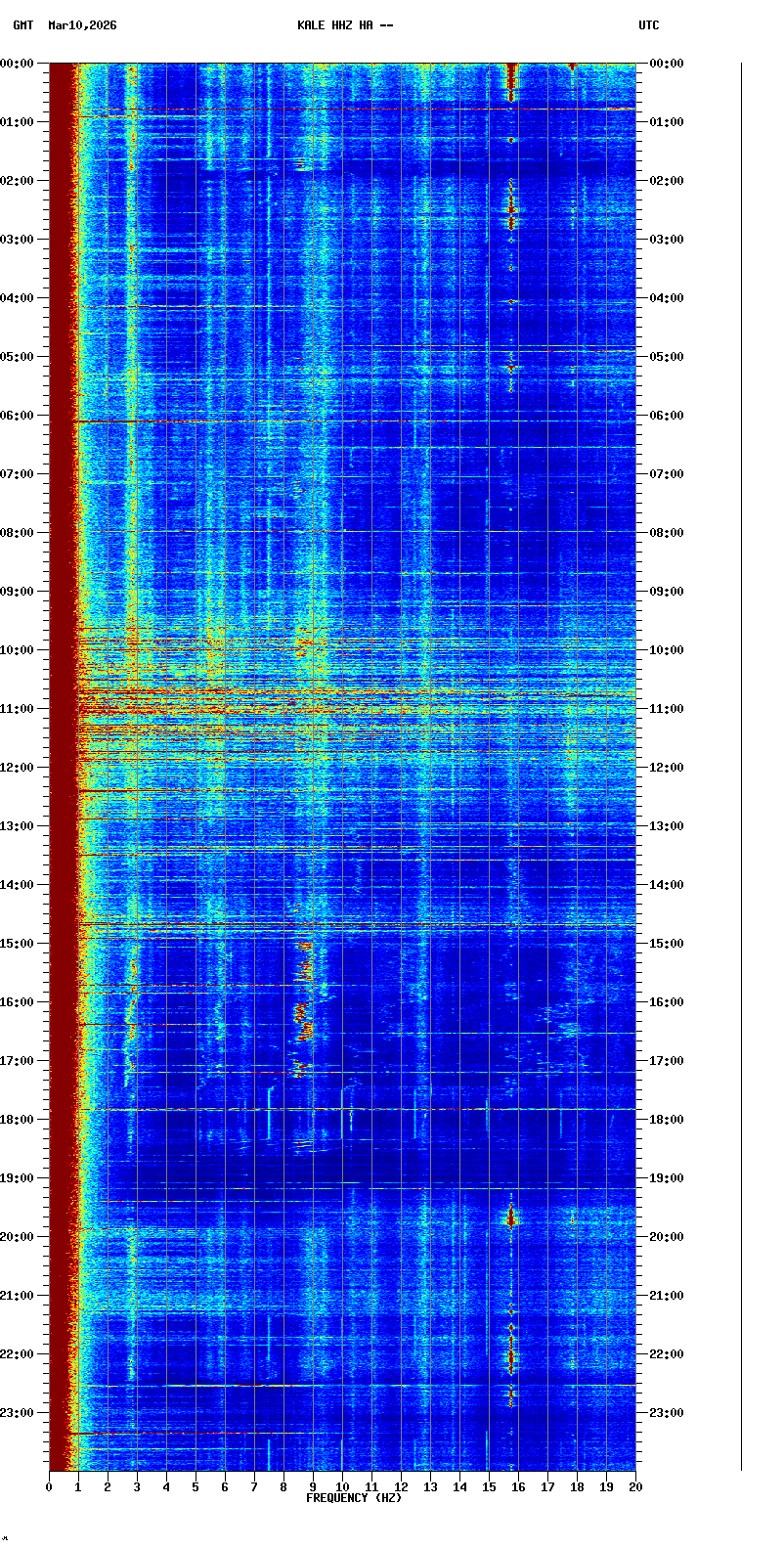Image resolution: width=784 pixels, height=1549 pixels.
Task: Click the UTC label in the top-right corner
Action: click(x=649, y=25)
